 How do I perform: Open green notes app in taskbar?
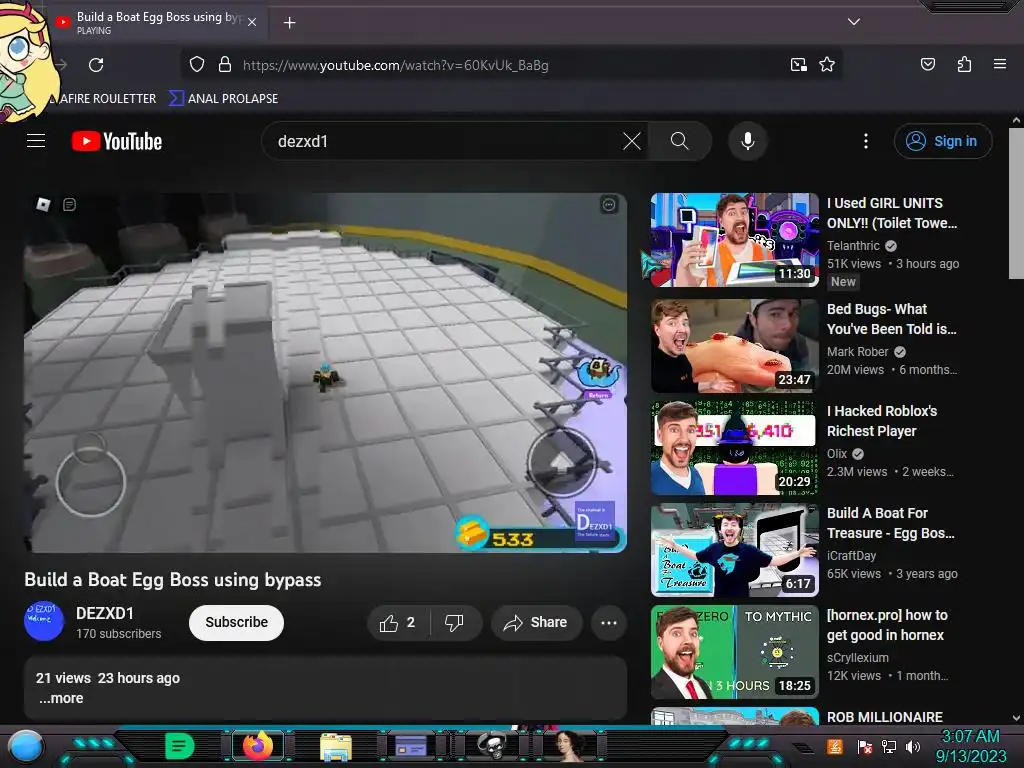click(180, 746)
